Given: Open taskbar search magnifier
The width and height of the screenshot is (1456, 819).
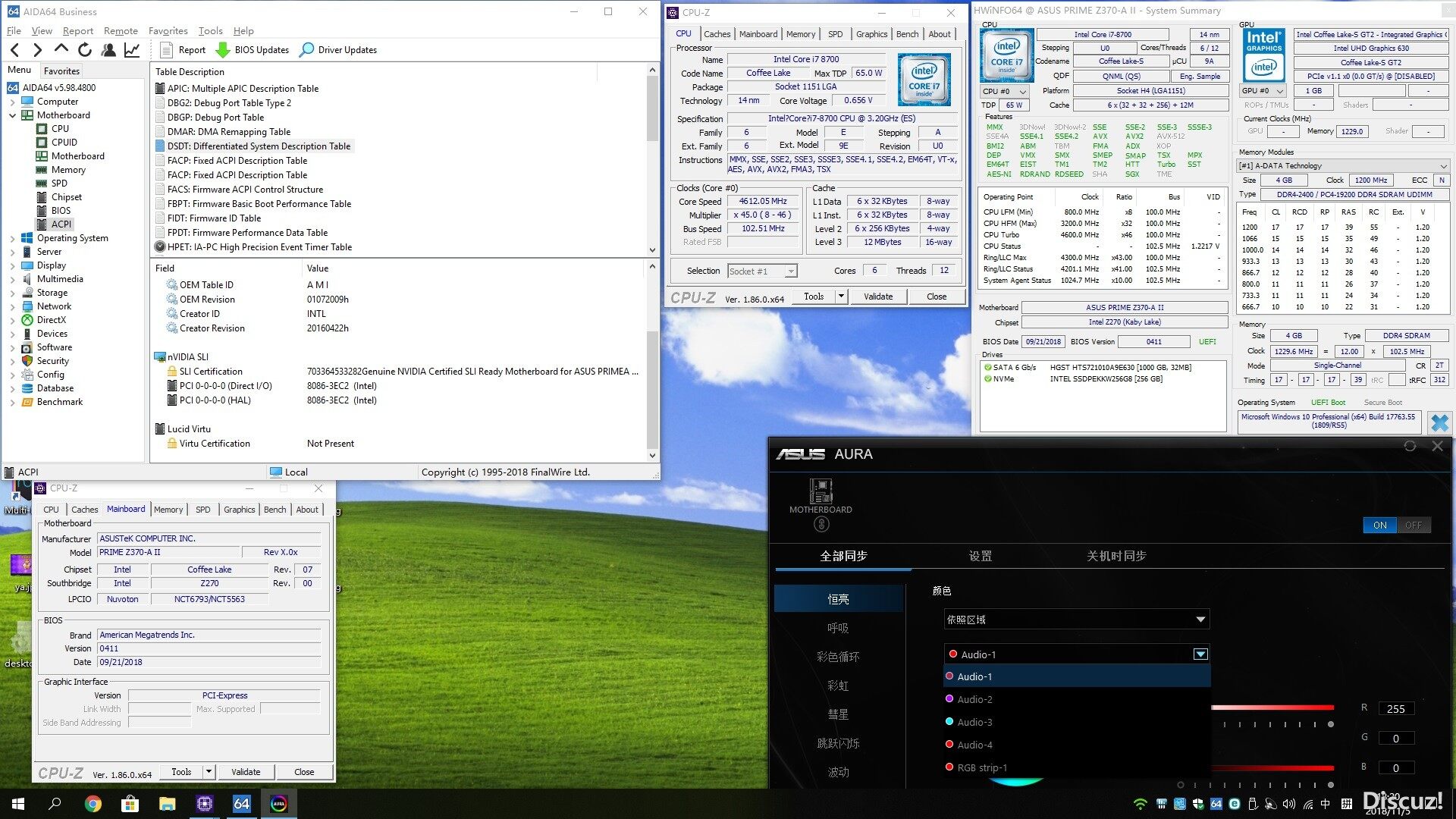Looking at the screenshot, I should 55,804.
